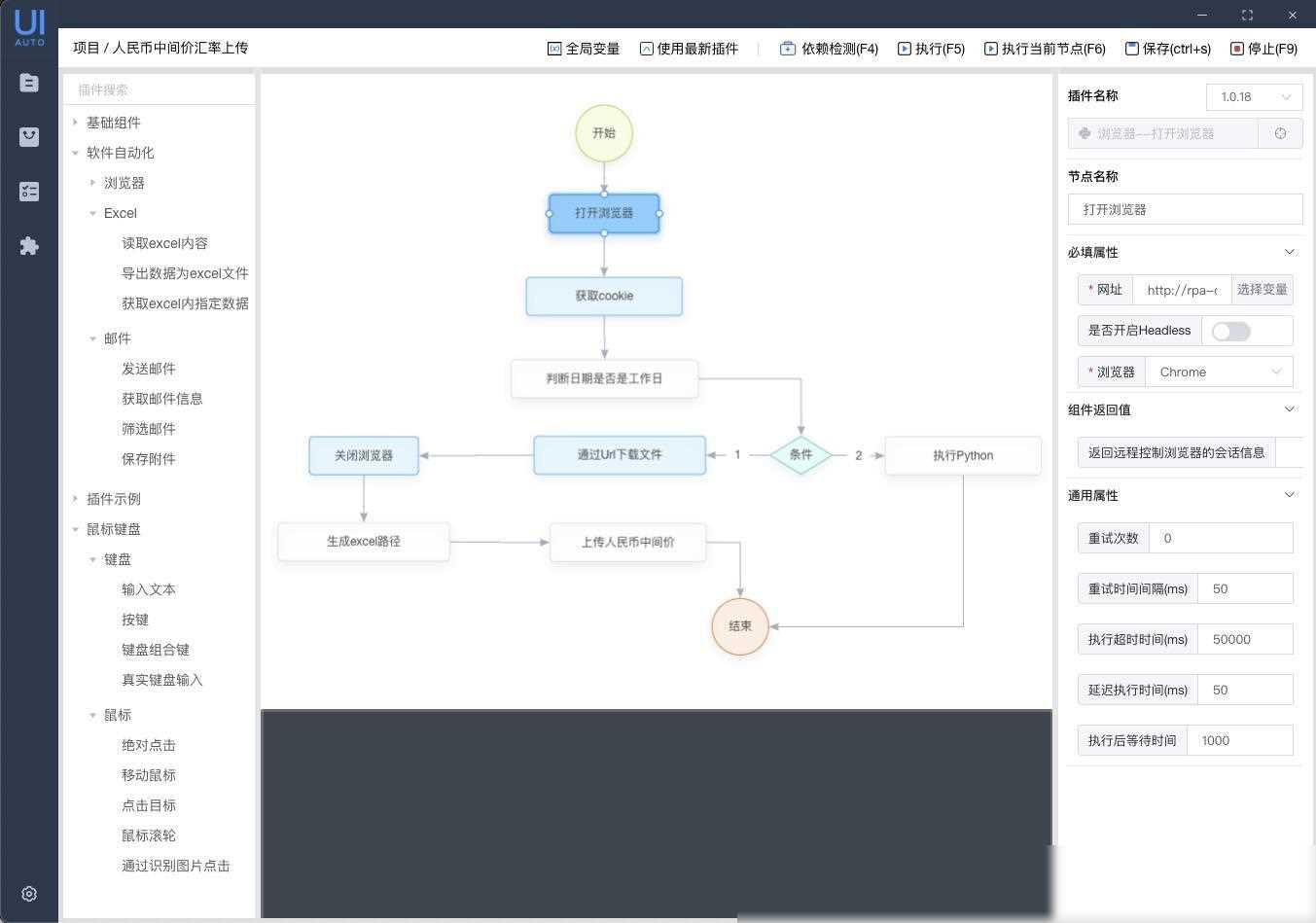
Task: Collapse the 键盘 tree node
Action: click(x=92, y=559)
